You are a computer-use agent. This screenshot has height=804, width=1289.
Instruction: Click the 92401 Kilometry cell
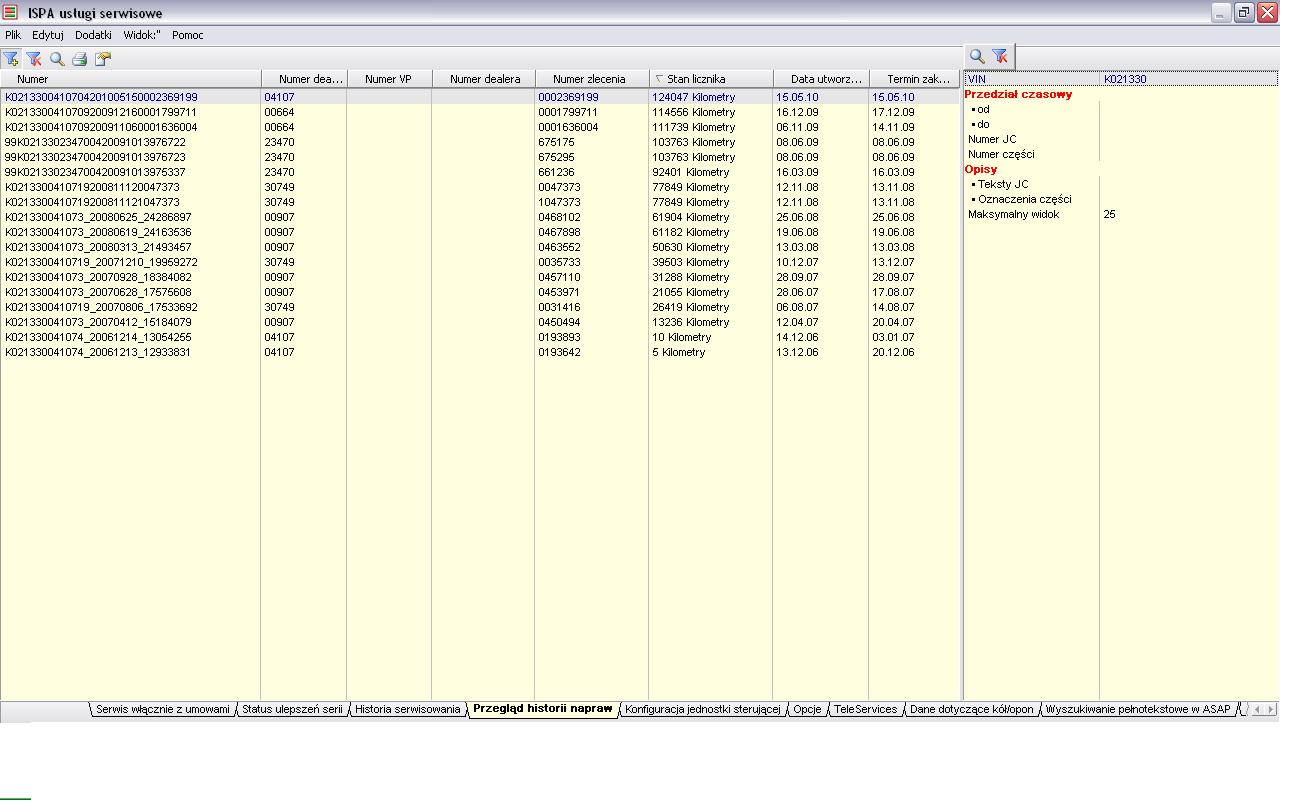711,172
